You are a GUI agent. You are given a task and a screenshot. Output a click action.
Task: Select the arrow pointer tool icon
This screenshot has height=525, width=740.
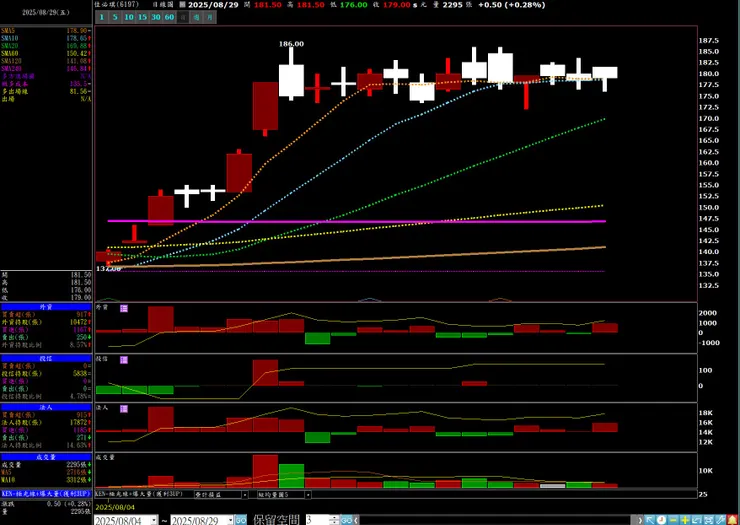650,520
